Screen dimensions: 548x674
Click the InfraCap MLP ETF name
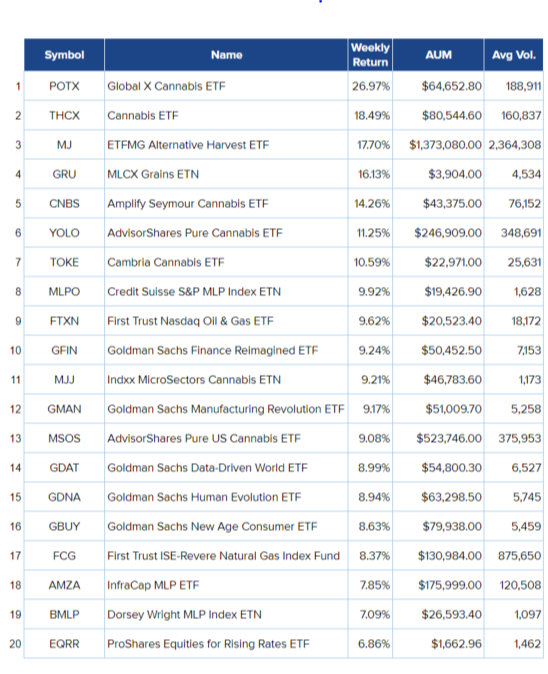coord(153,585)
